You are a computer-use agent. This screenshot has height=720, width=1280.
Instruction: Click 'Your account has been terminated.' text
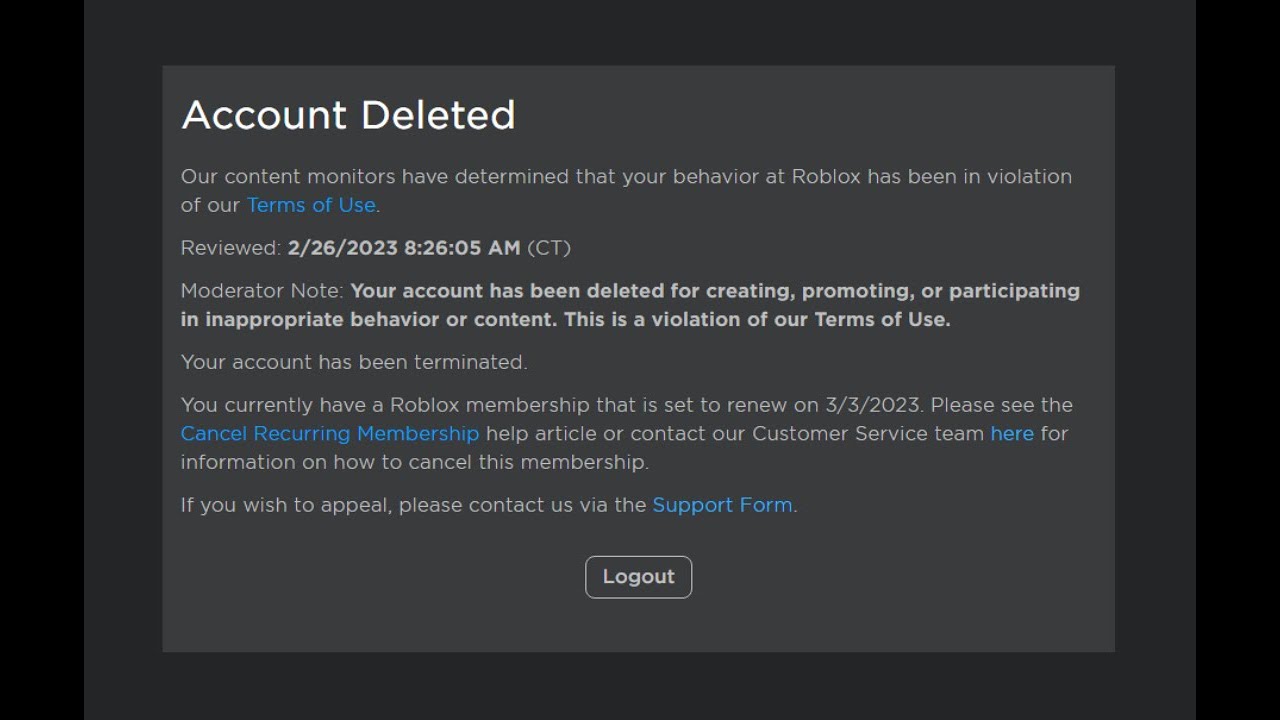point(353,362)
